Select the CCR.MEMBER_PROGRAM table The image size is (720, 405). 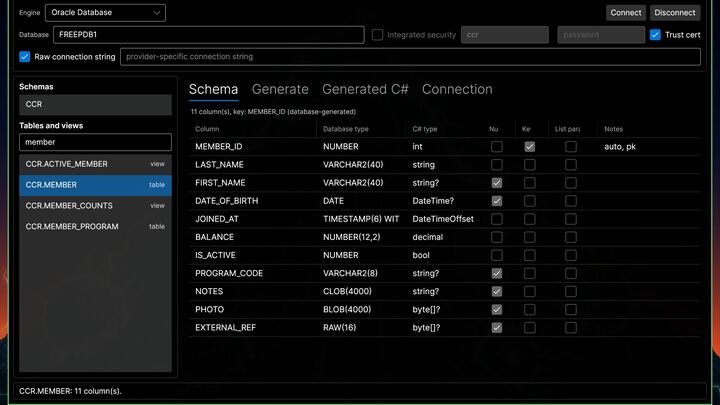(96, 226)
